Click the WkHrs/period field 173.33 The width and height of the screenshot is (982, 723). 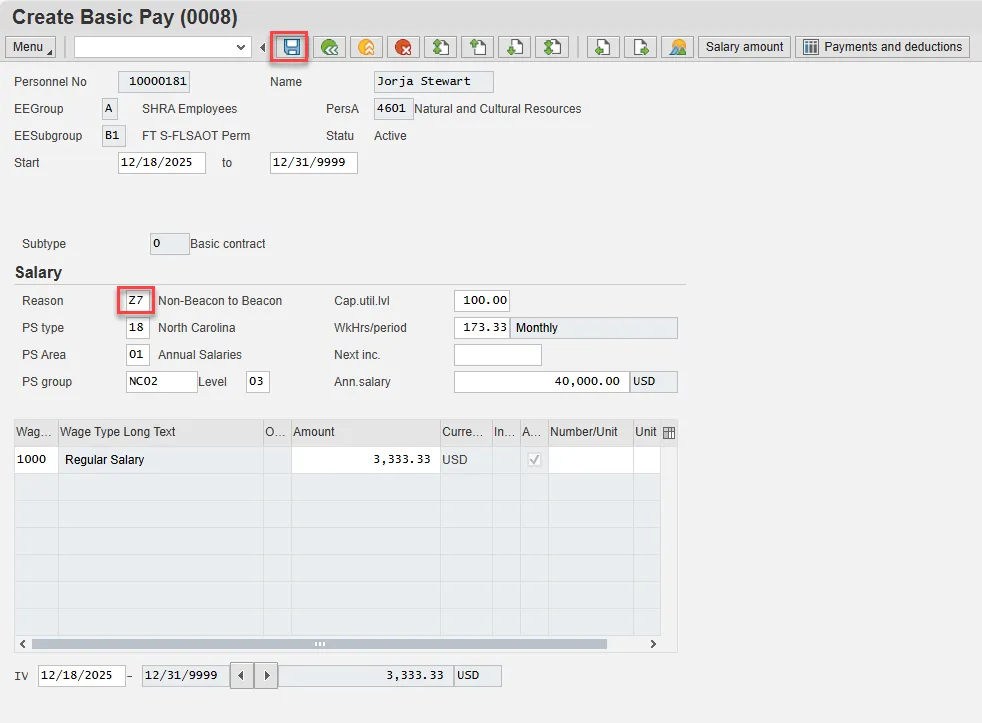pyautogui.click(x=482, y=328)
